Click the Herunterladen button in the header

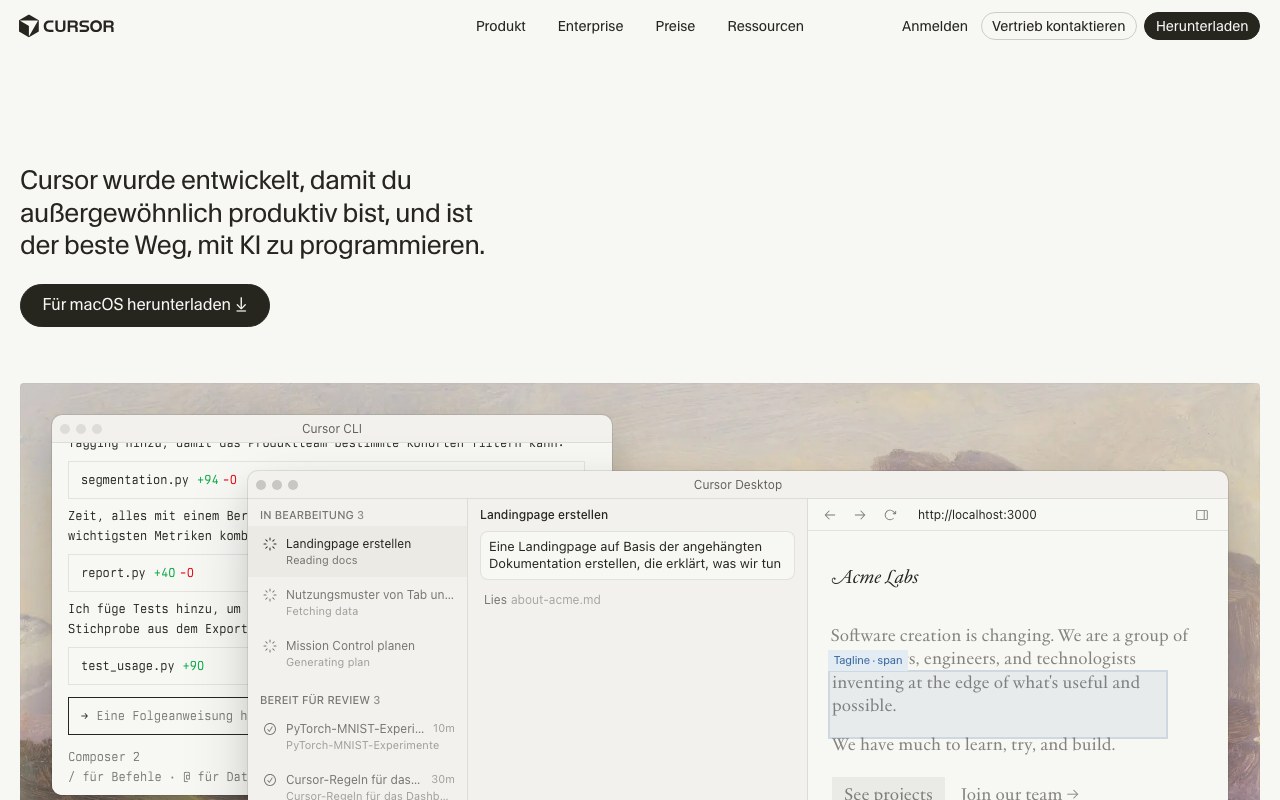(x=1202, y=26)
